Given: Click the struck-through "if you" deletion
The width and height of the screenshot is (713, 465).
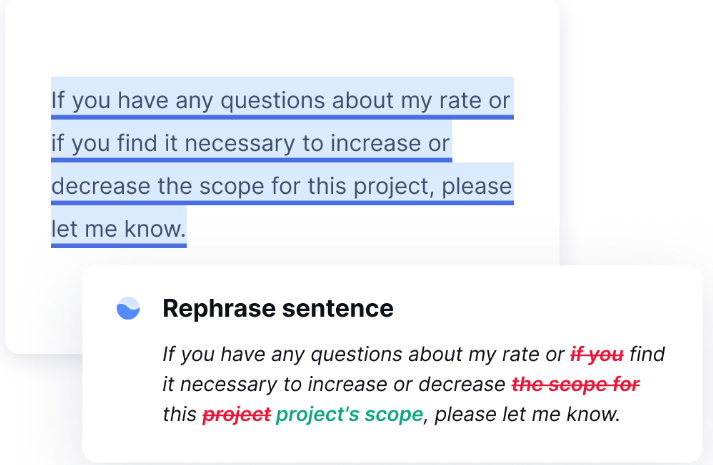Looking at the screenshot, I should click(x=597, y=354).
